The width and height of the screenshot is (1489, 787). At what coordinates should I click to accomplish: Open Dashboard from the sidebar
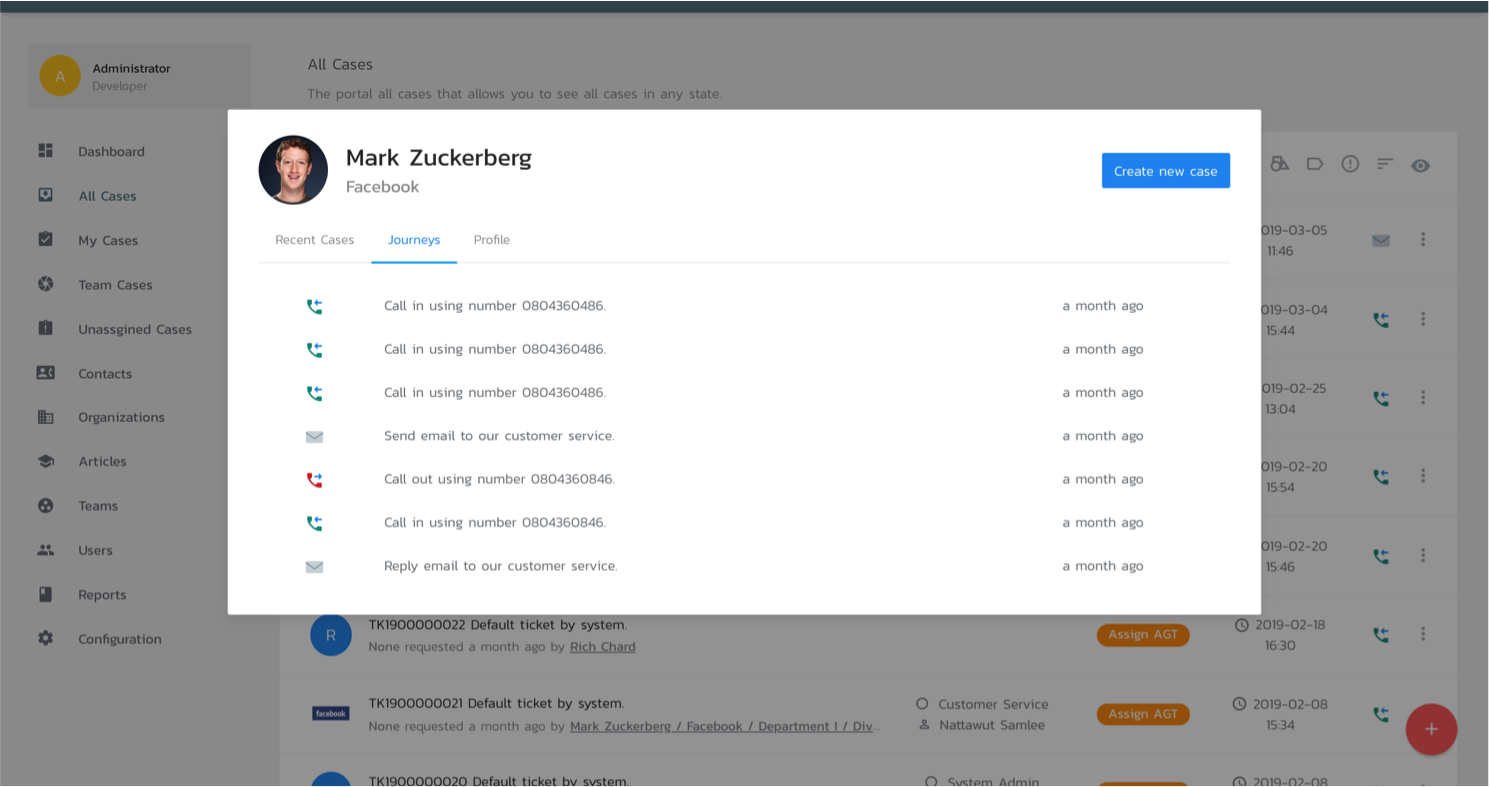111,152
